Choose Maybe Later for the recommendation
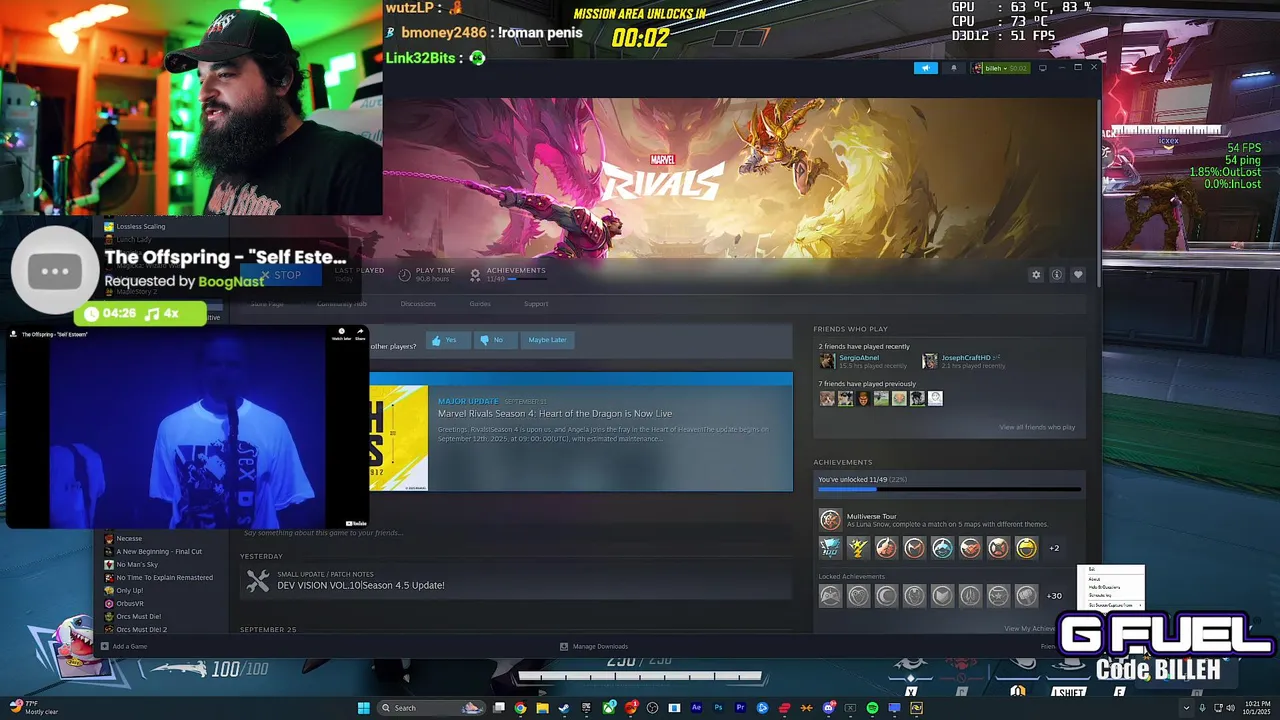1280x720 pixels. point(547,340)
